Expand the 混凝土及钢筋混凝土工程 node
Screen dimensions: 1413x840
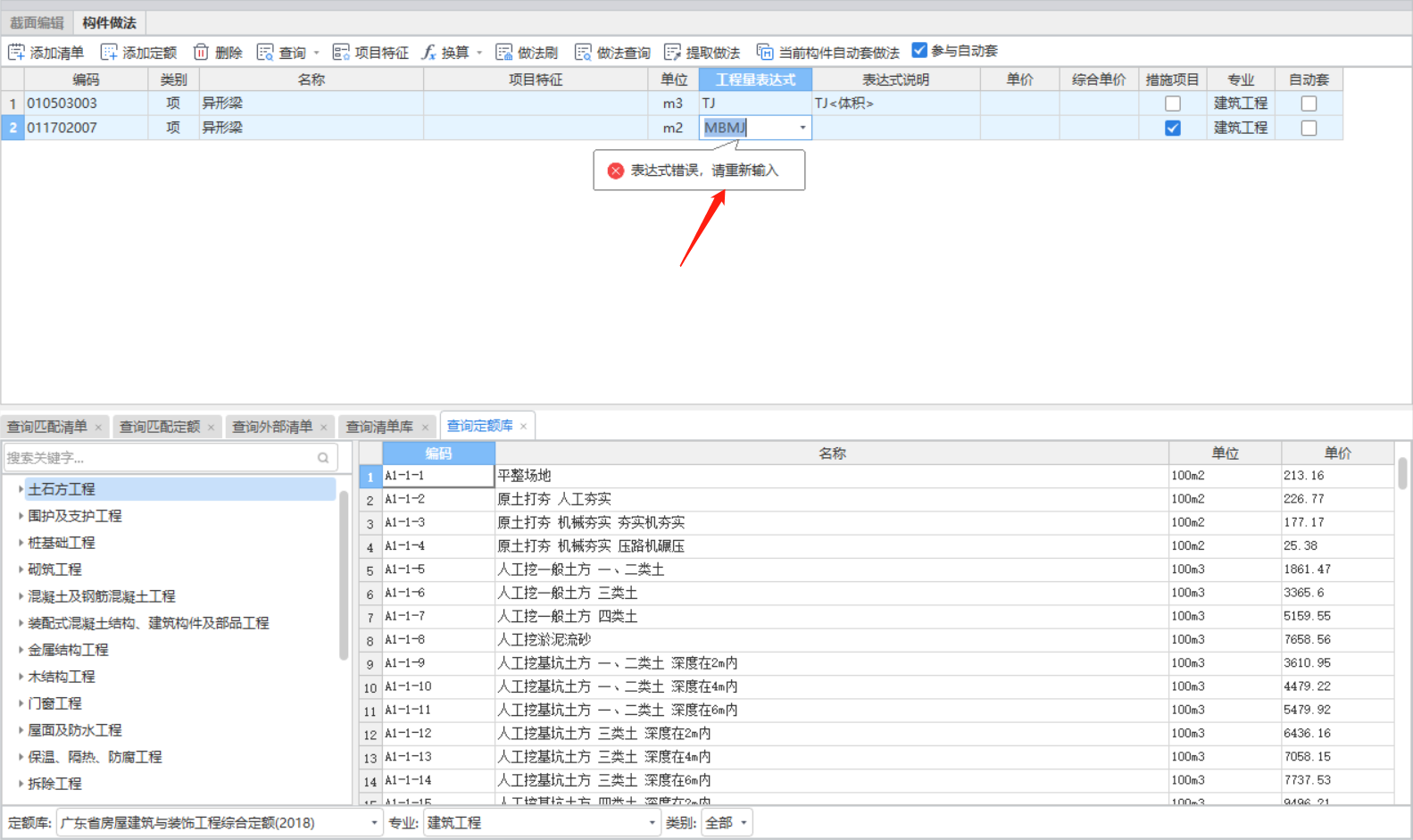point(21,596)
